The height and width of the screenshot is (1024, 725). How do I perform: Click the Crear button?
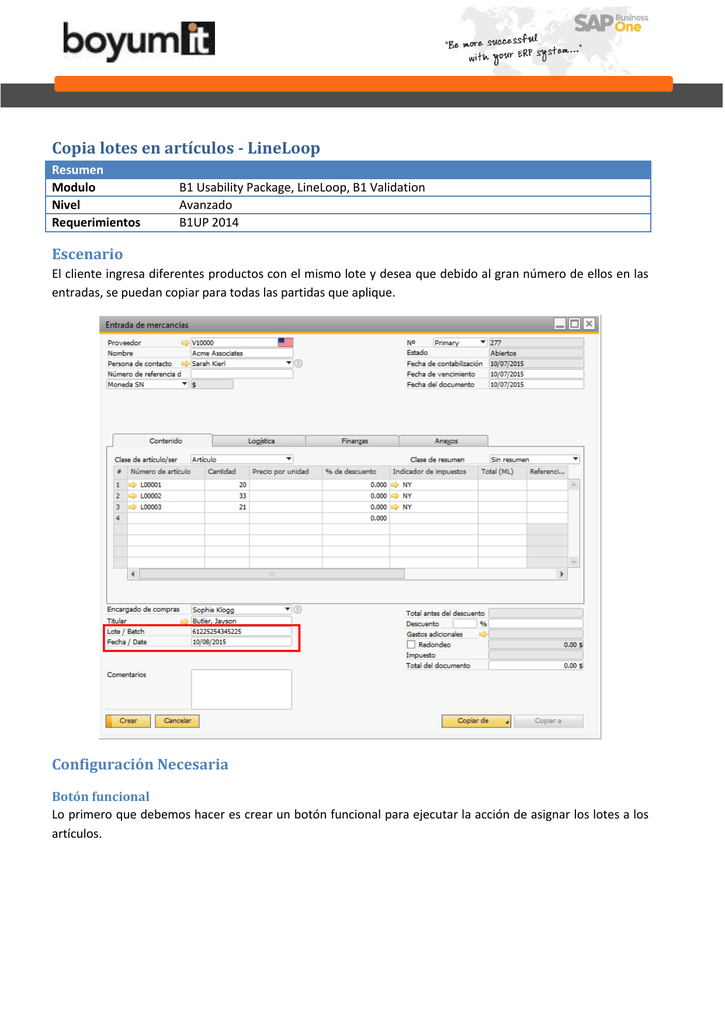pos(128,721)
